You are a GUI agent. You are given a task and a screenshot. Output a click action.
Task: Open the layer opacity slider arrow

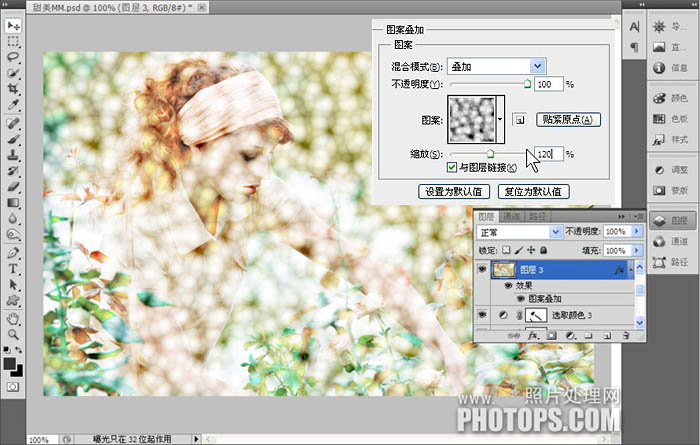(637, 231)
